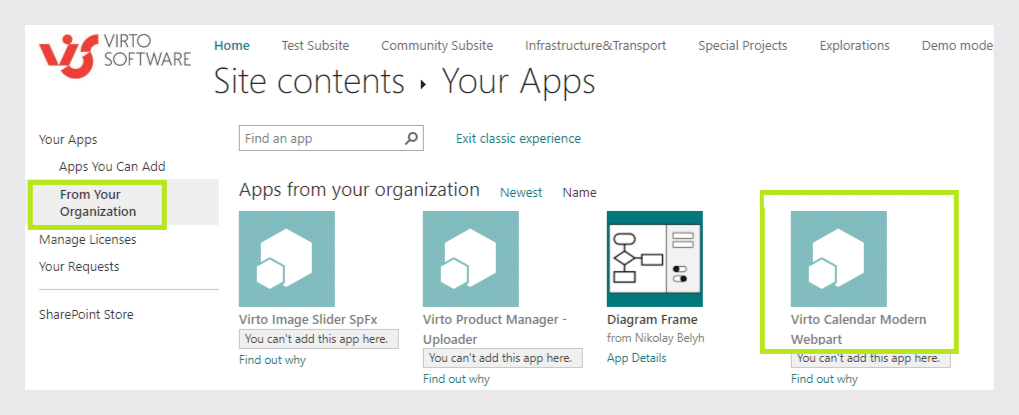Select Apps You Can Add
This screenshot has height=415, width=1019.
(112, 166)
